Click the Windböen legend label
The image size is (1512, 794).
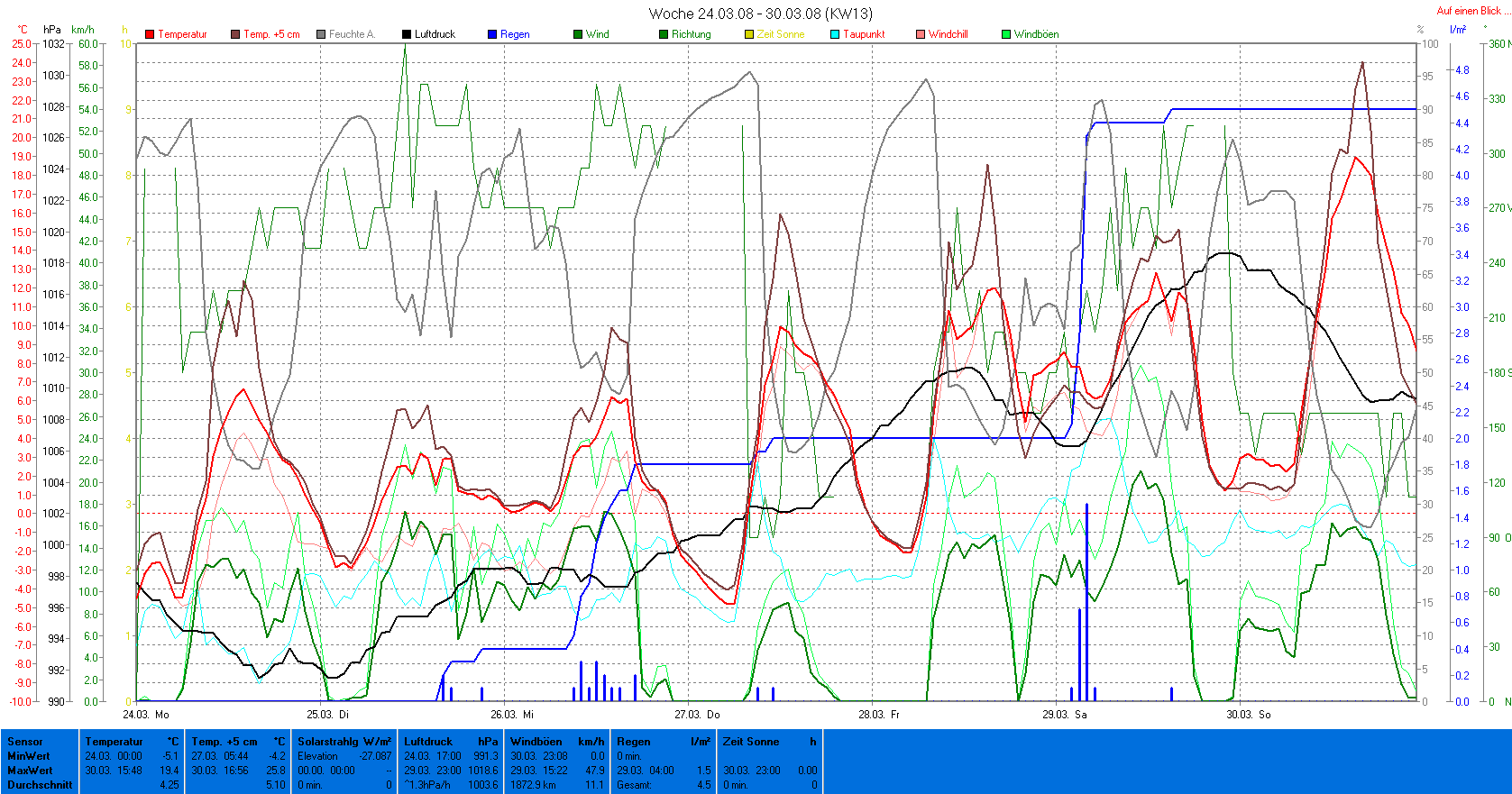pyautogui.click(x=1036, y=34)
